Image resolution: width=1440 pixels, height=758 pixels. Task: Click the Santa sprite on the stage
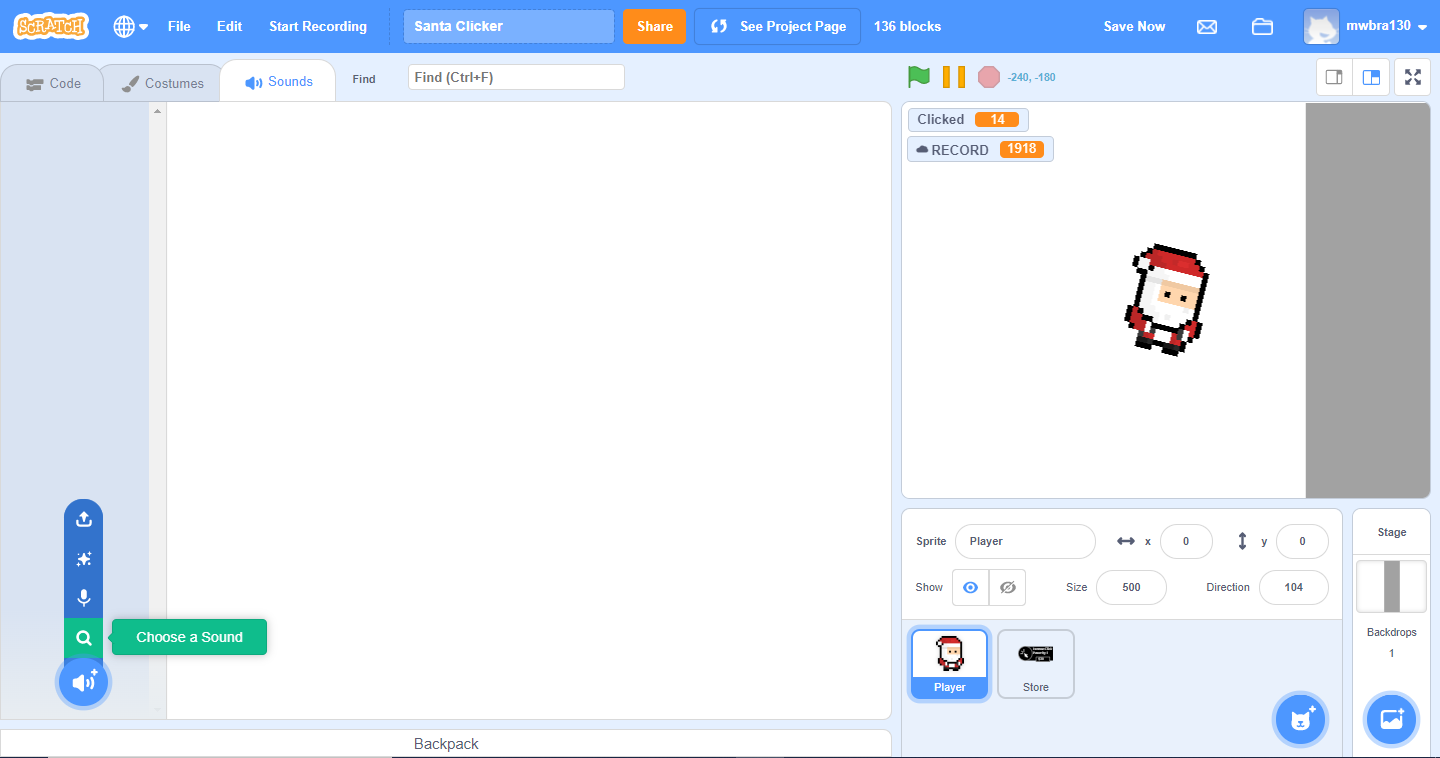click(x=1165, y=299)
